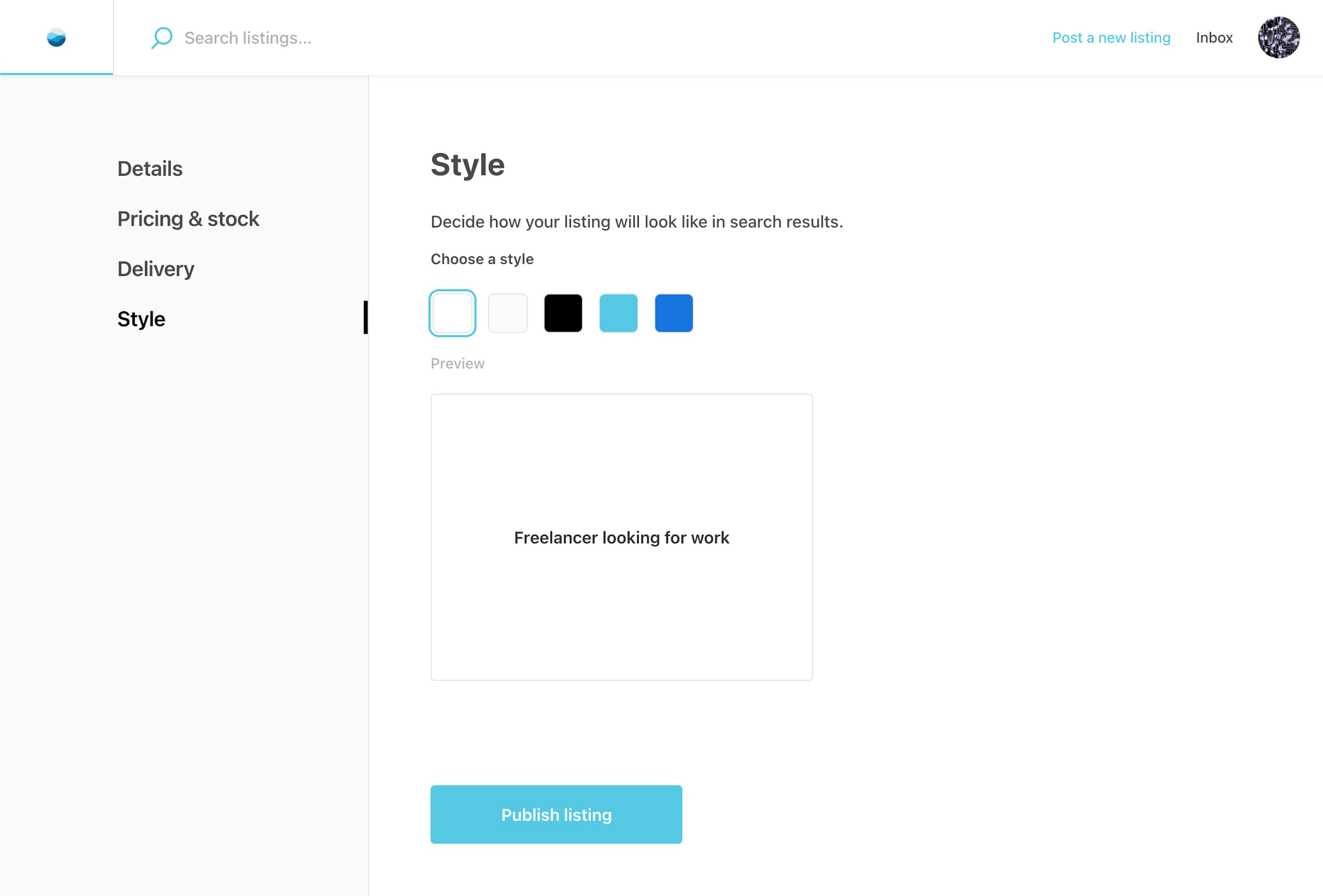Click the Preview label

(x=457, y=363)
